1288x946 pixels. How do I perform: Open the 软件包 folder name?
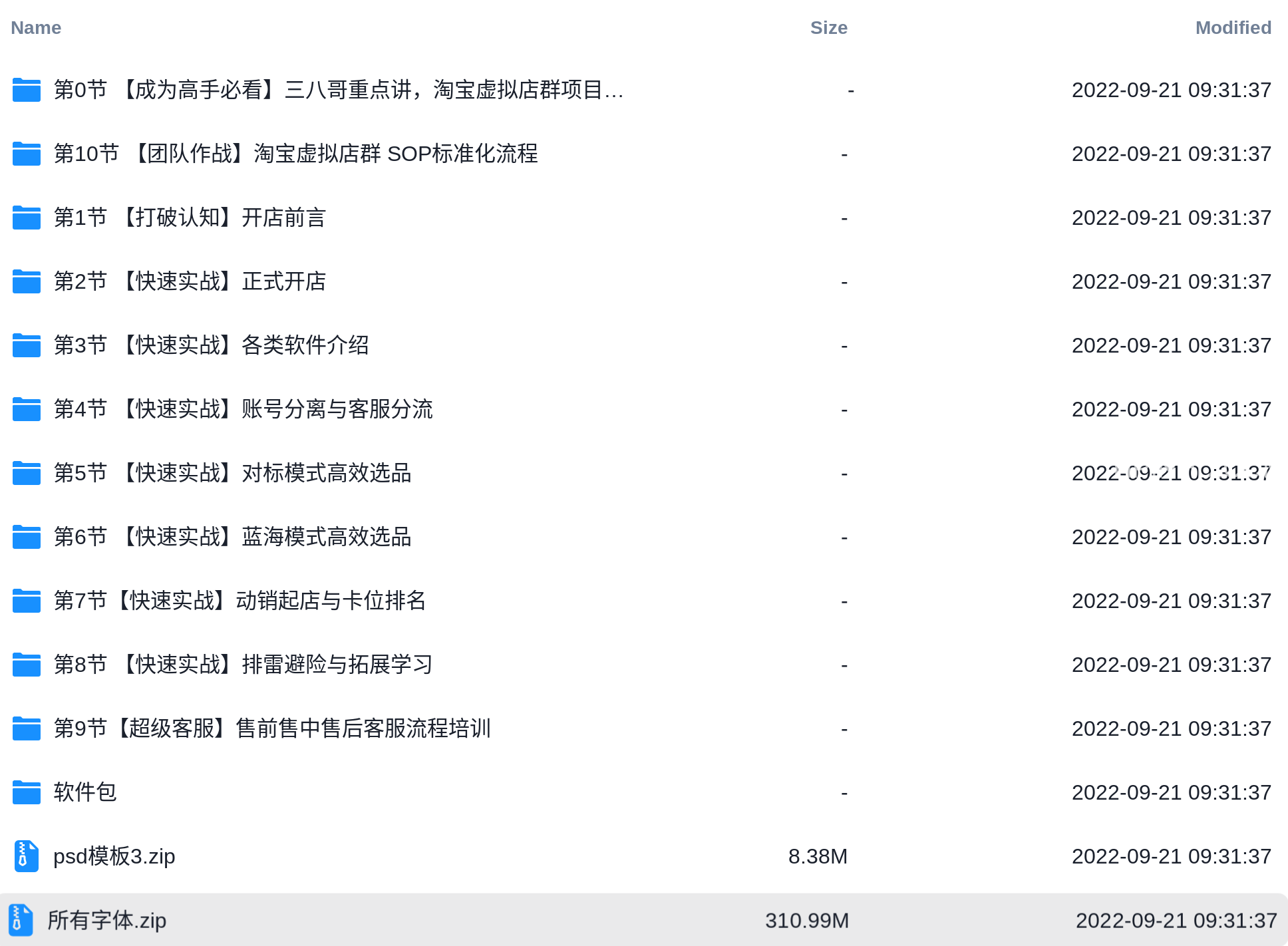click(85, 792)
